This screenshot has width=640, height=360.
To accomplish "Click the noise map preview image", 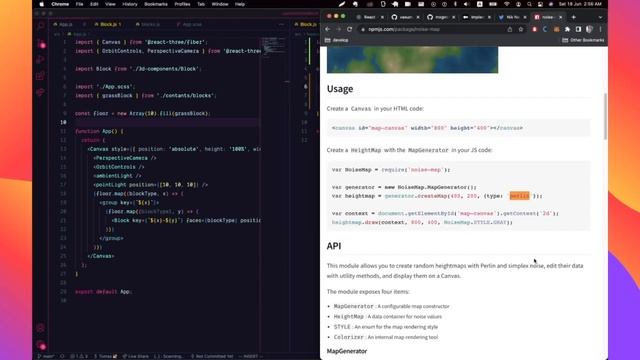I will pos(412,60).
